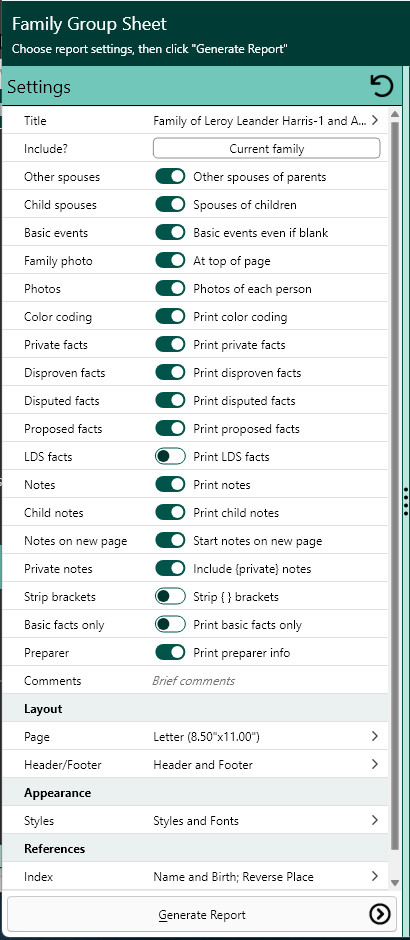Expand the Index options chevron
410x940 pixels.
pyautogui.click(x=375, y=876)
